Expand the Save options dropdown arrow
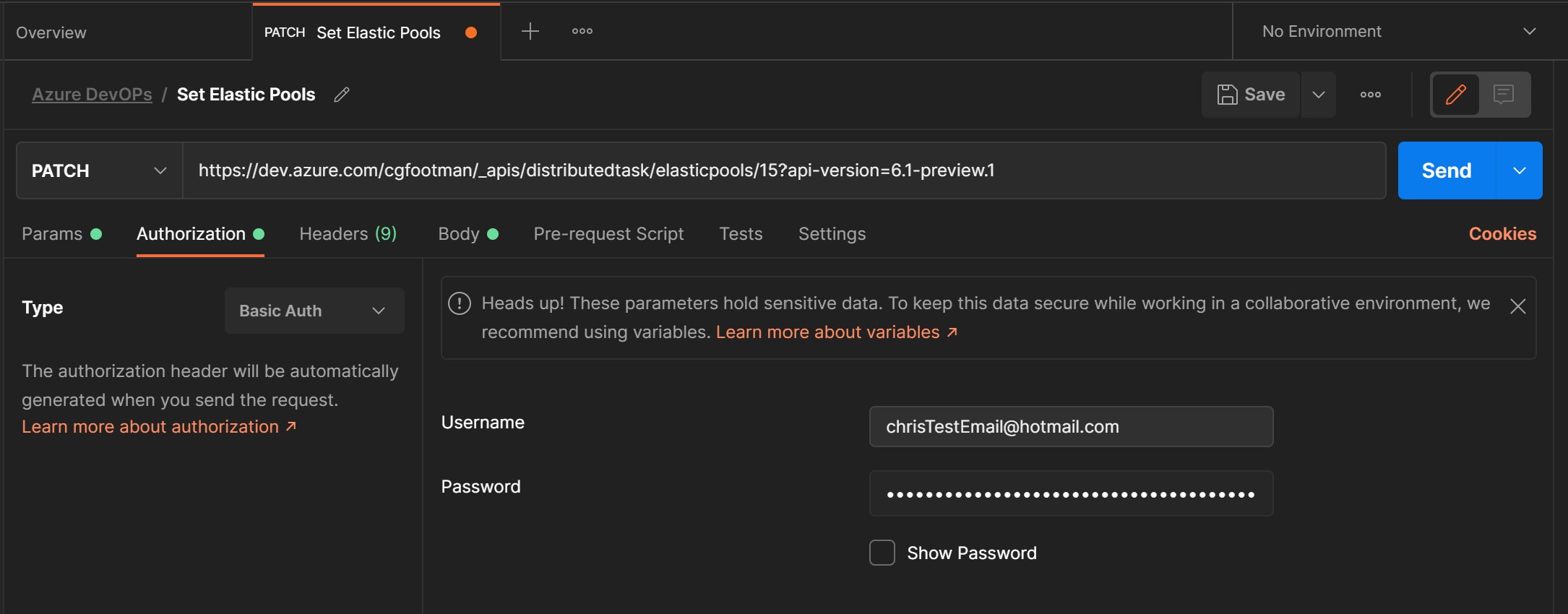Image resolution: width=1568 pixels, height=614 pixels. pos(1318,95)
